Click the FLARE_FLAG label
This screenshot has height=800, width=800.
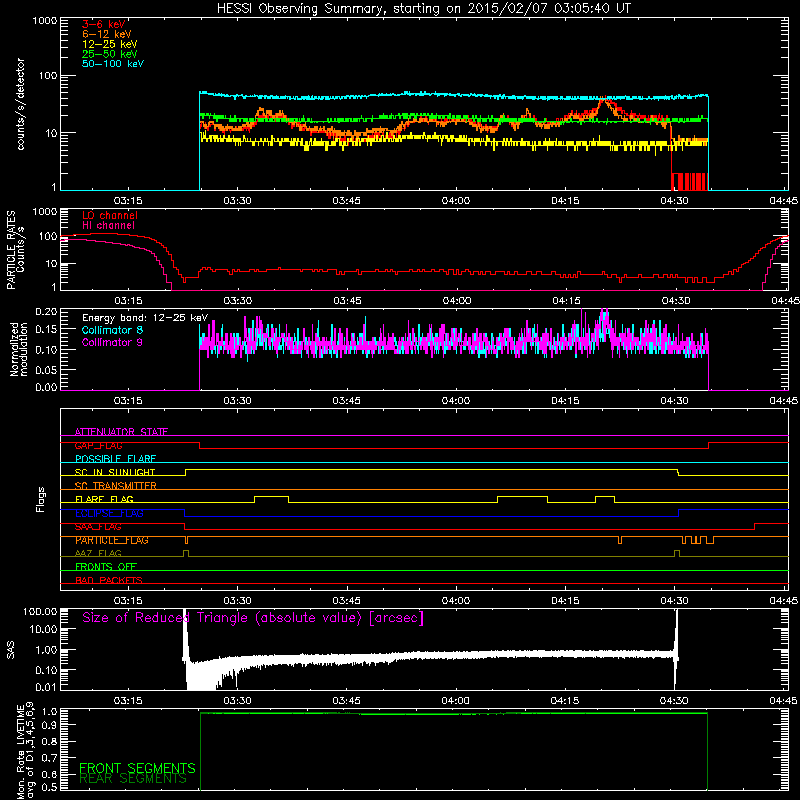pos(104,499)
